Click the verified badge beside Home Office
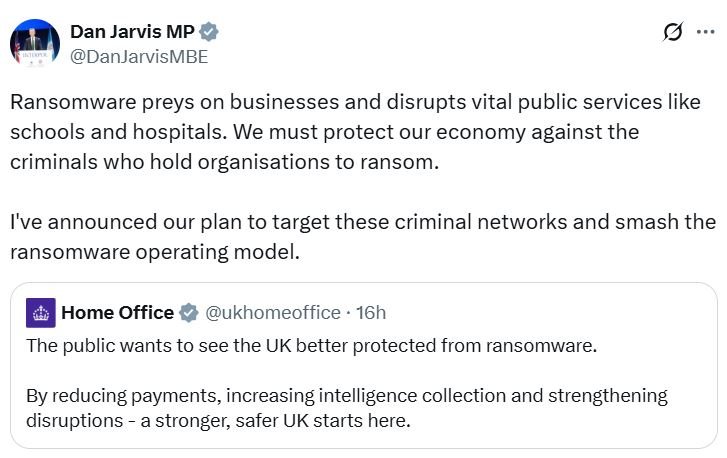The width and height of the screenshot is (727, 458). (188, 313)
